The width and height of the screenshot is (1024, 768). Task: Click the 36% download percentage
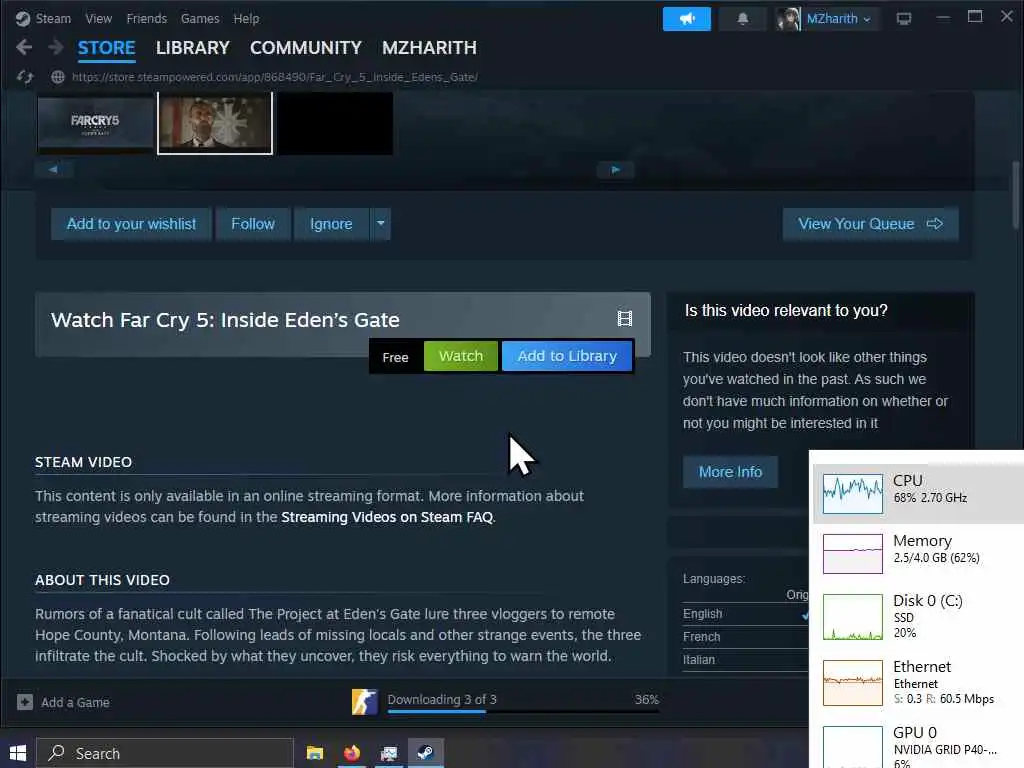(x=647, y=699)
